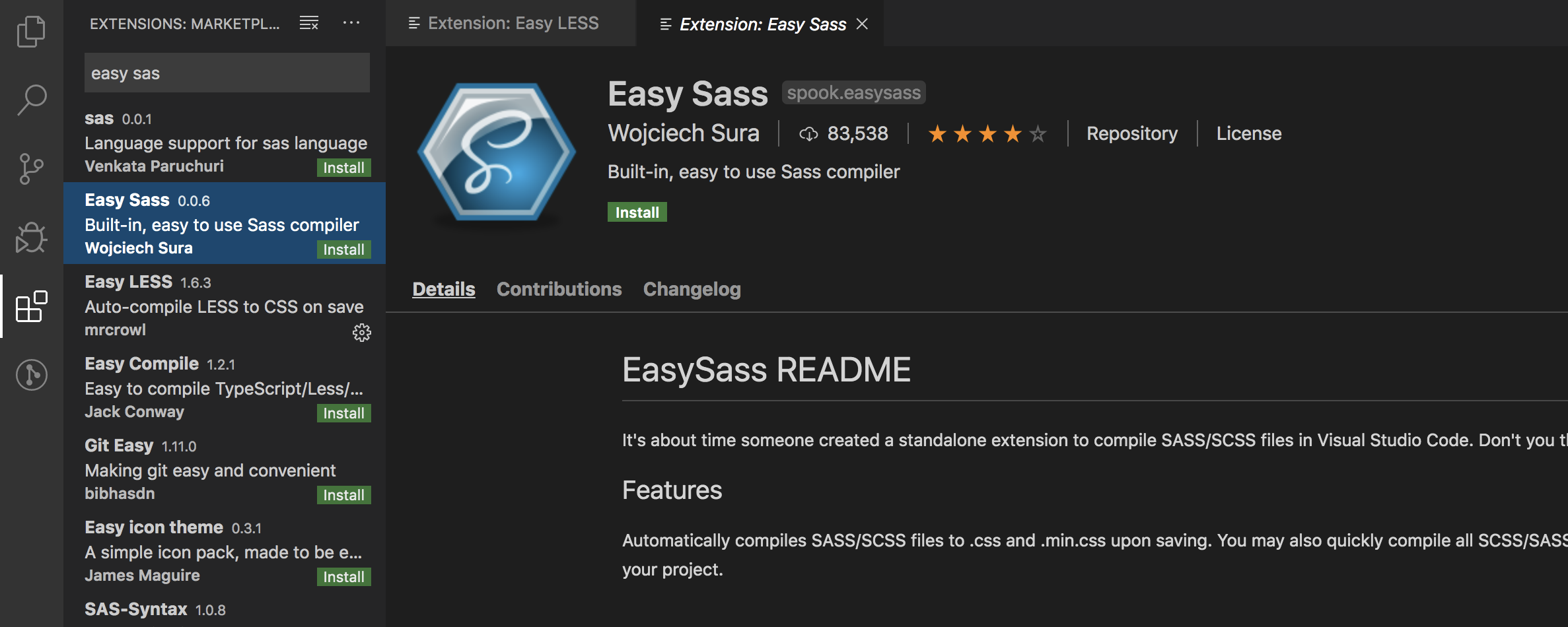Click the extensions search input field
Image resolution: width=1568 pixels, height=627 pixels.
point(227,73)
